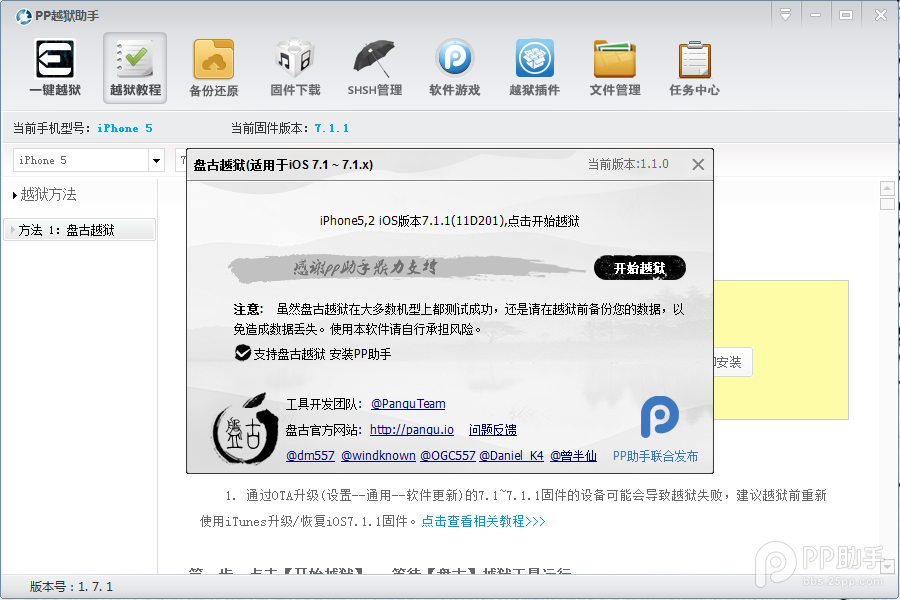Screen dimensions: 900x600
Task: Open the @PanguTeam developer link
Action: click(x=408, y=404)
